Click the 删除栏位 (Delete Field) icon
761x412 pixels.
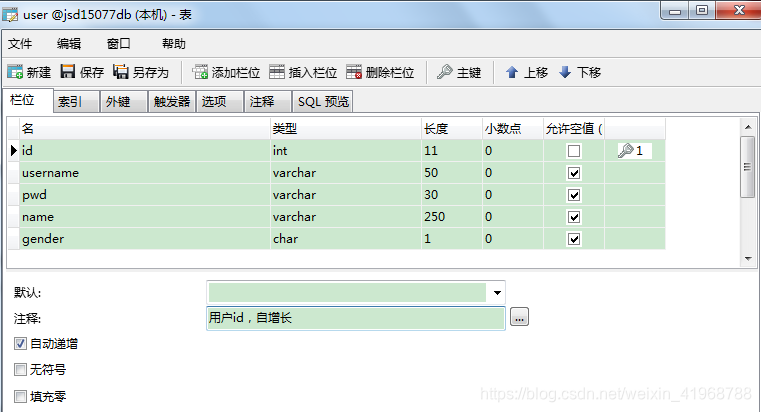(354, 72)
